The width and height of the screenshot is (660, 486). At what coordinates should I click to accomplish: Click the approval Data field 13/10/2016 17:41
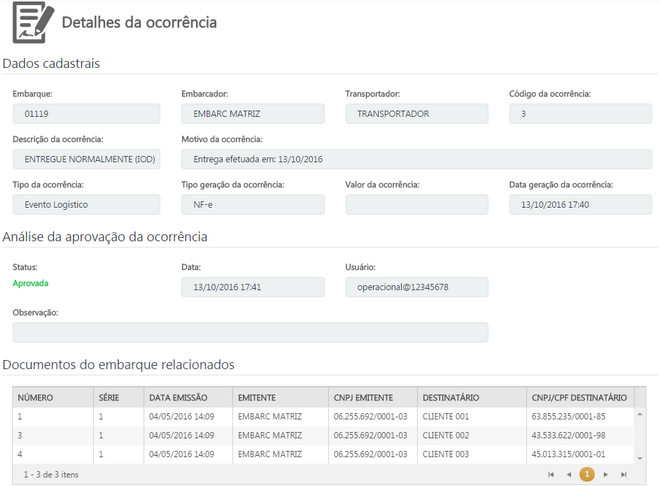[x=253, y=287]
